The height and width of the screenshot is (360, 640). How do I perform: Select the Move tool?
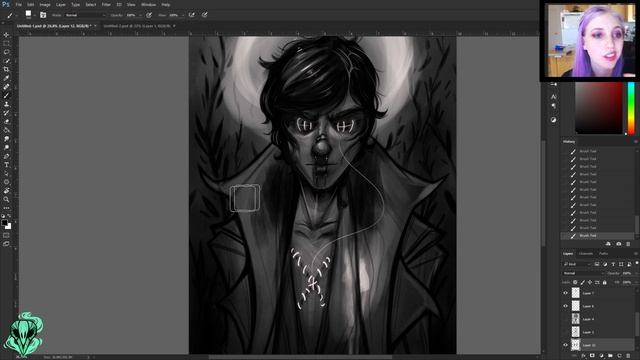[6, 35]
